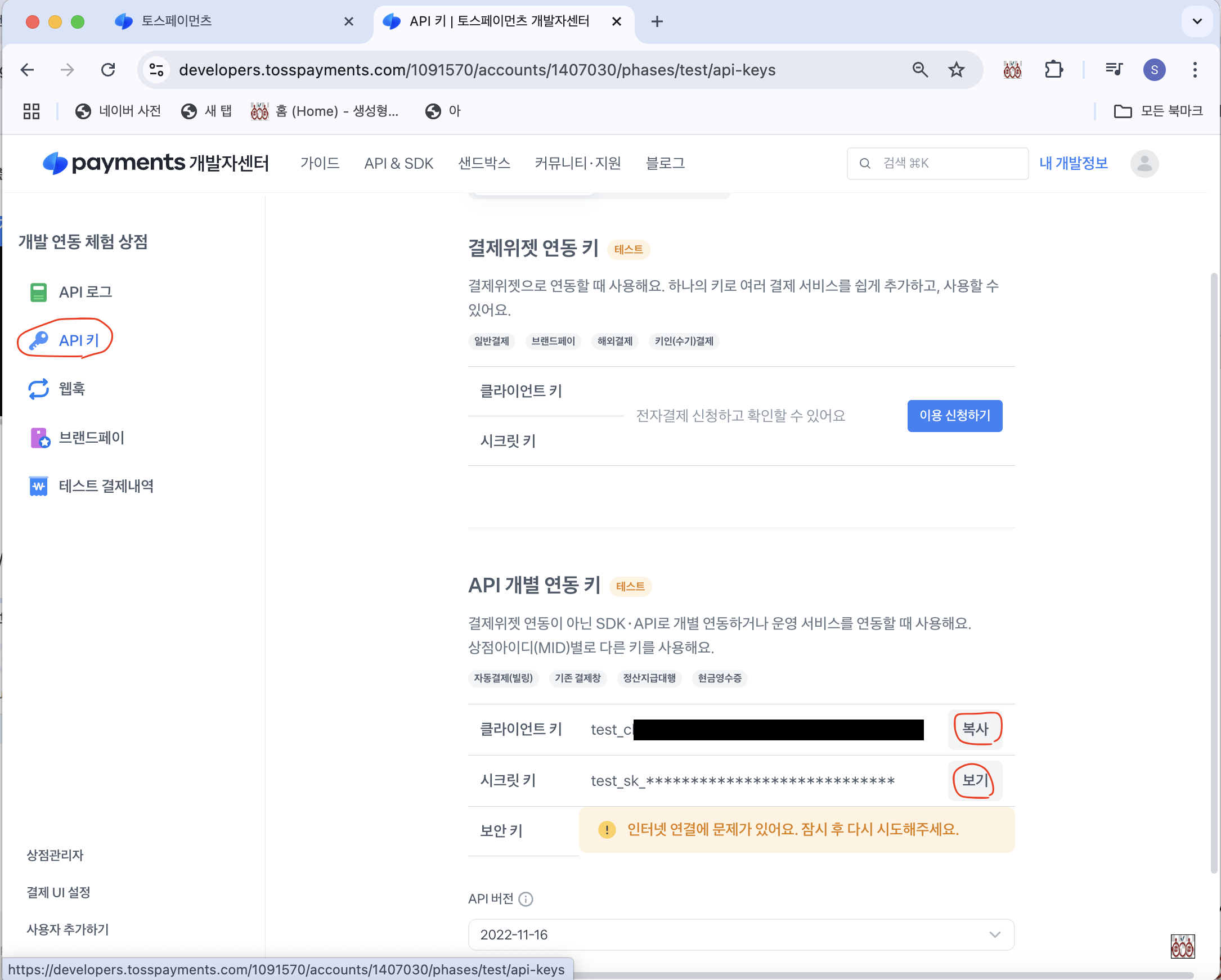Close the 토스페이먼츠 tab
The width and height of the screenshot is (1221, 980).
point(349,21)
